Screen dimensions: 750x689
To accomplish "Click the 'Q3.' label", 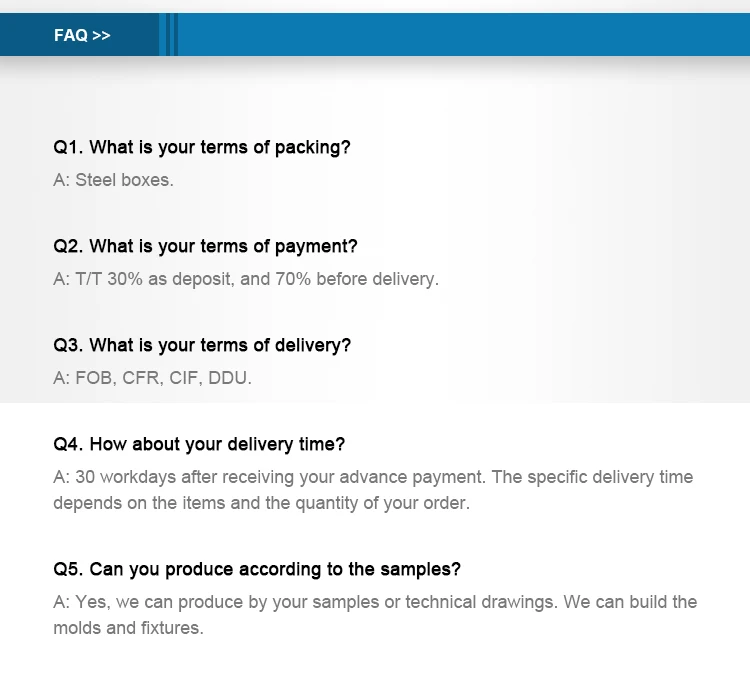I will click(68, 345).
